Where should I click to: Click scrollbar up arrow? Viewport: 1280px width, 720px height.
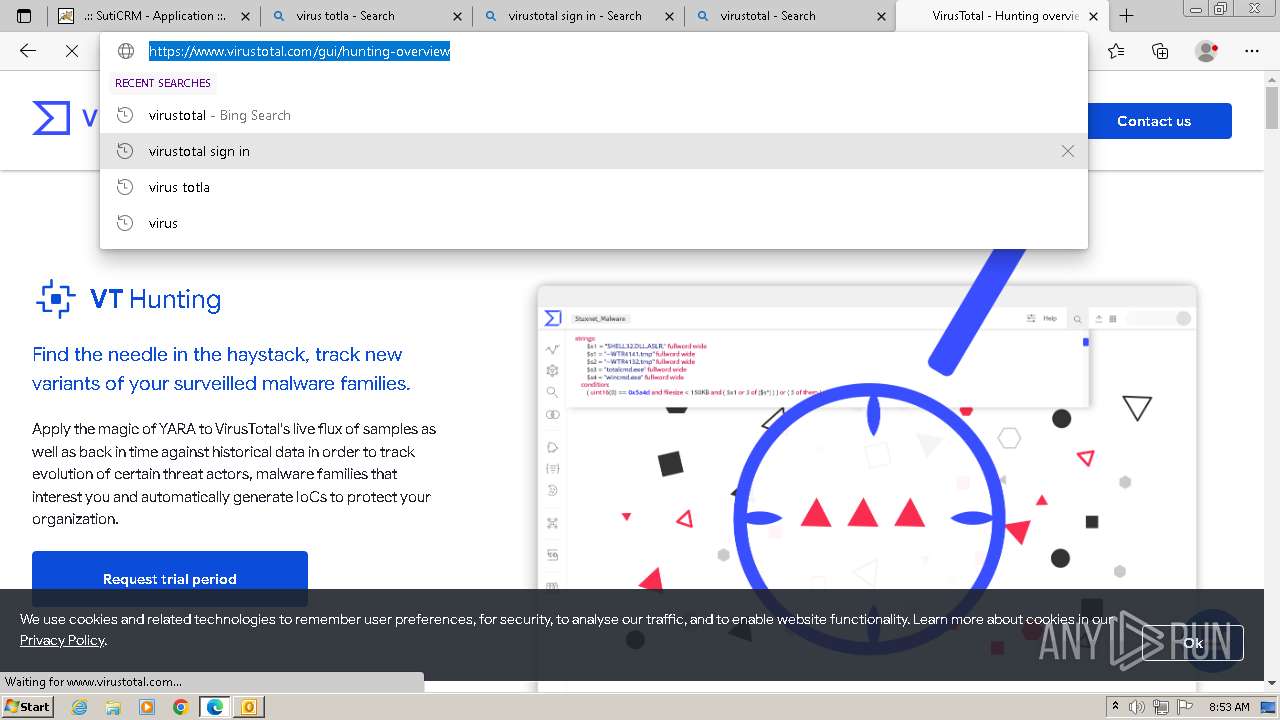[x=1272, y=79]
